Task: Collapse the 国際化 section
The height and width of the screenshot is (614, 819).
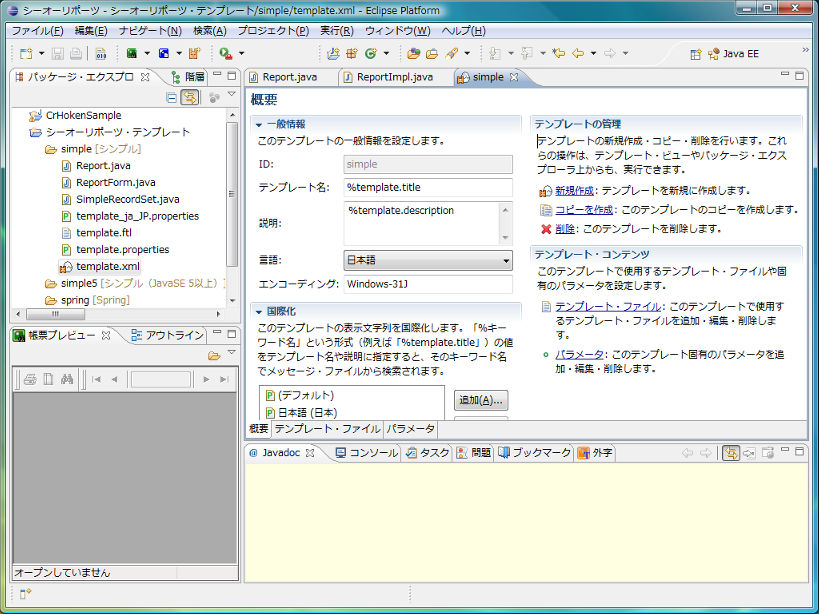Action: click(259, 312)
